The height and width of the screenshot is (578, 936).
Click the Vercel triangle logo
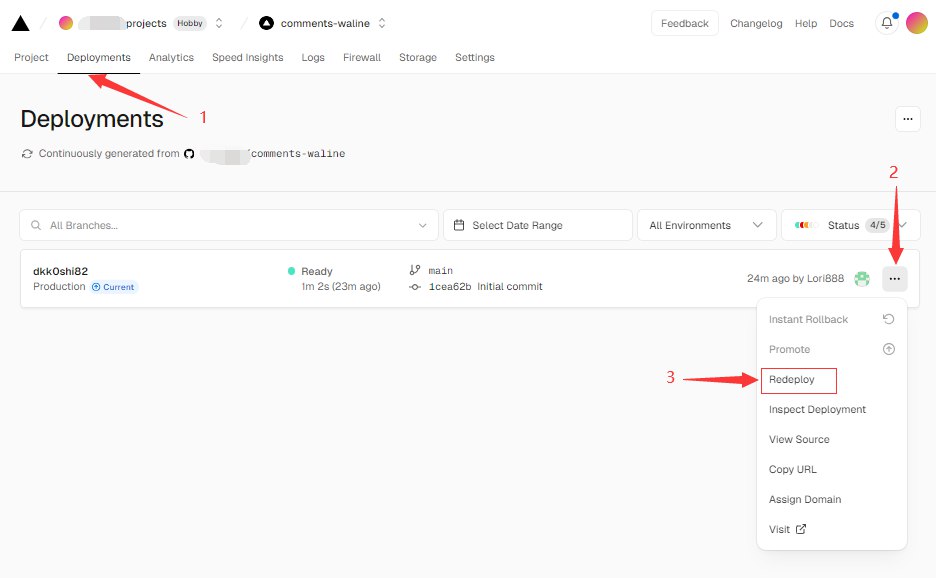coord(20,23)
